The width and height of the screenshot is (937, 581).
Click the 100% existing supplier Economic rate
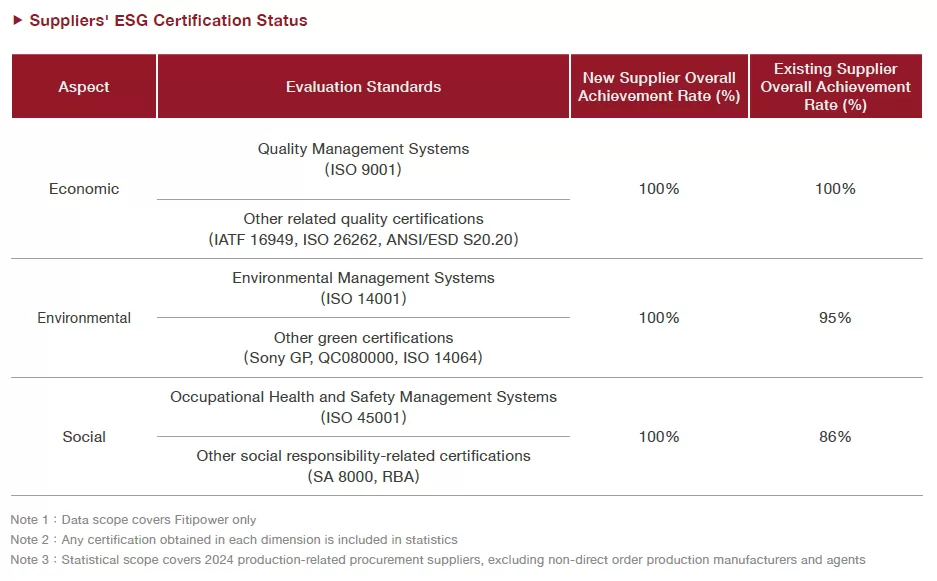pyautogui.click(x=835, y=189)
